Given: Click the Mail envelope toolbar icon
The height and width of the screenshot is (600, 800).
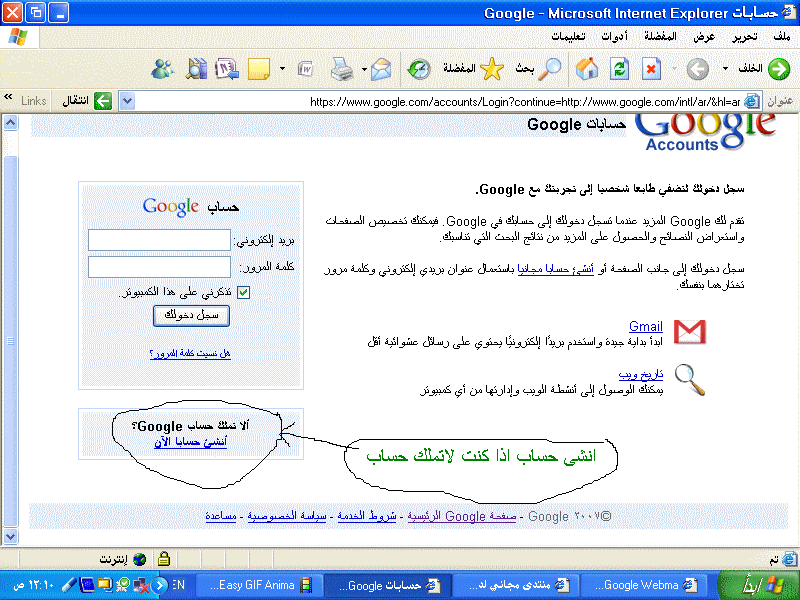Looking at the screenshot, I should tap(381, 69).
